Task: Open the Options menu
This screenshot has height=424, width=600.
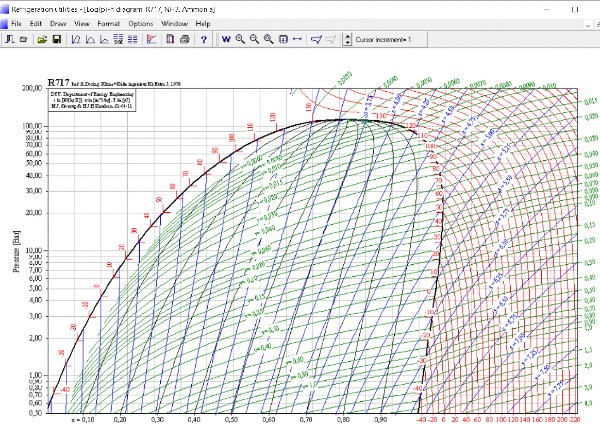Action: [141, 23]
